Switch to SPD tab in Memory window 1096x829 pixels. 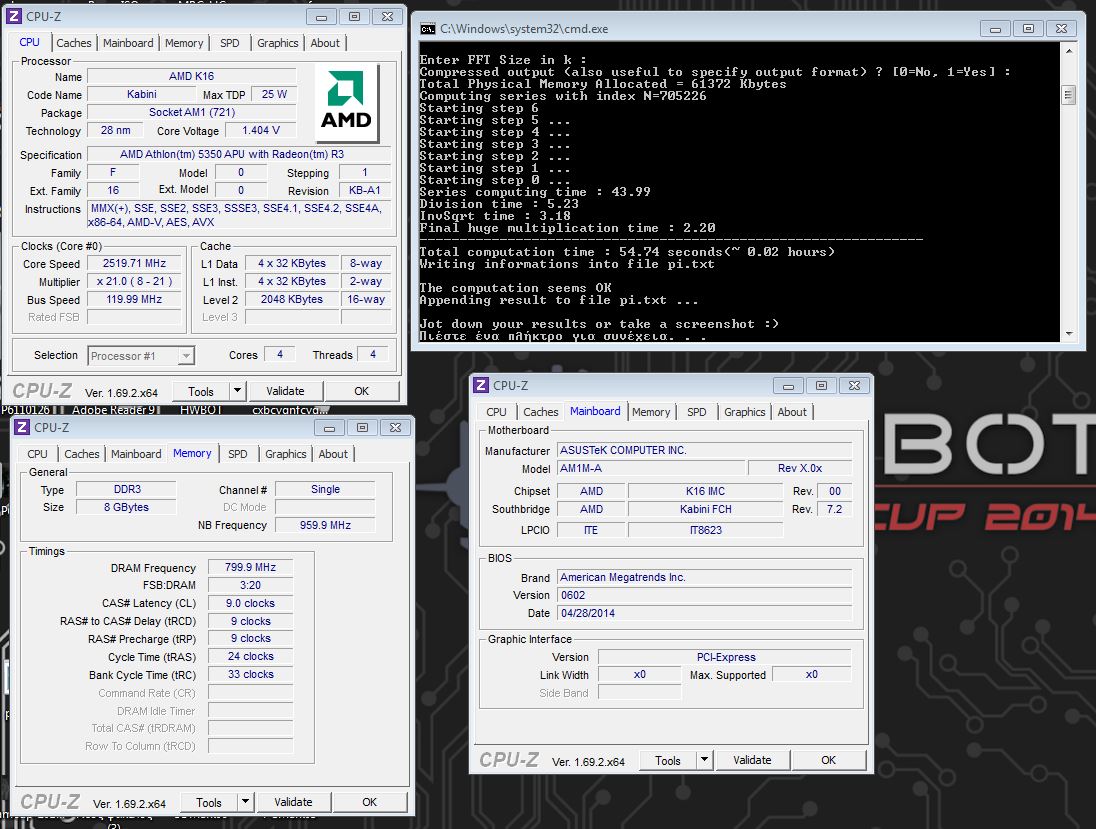click(x=238, y=454)
